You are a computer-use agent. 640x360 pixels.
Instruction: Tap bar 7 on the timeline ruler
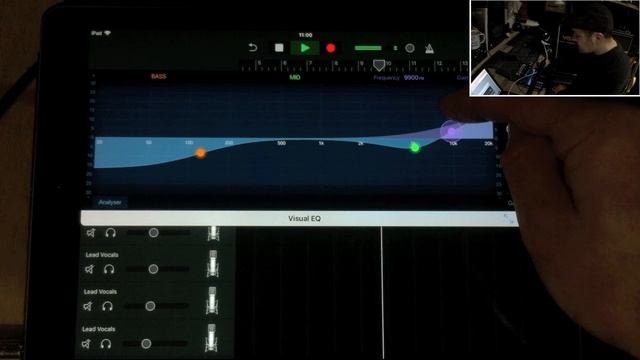310,63
